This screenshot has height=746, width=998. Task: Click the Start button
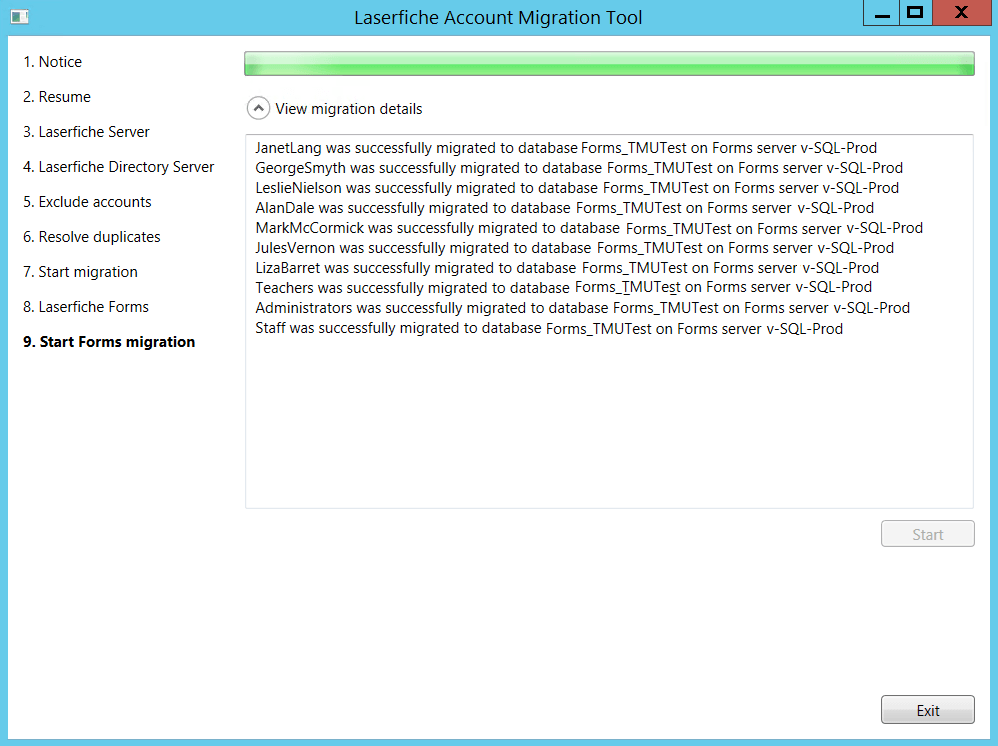(x=927, y=534)
